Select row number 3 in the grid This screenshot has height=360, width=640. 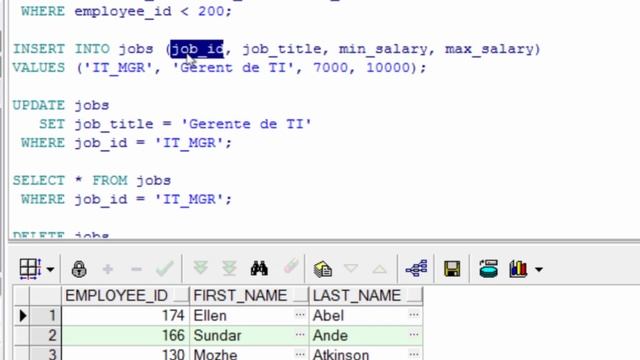(x=46, y=353)
